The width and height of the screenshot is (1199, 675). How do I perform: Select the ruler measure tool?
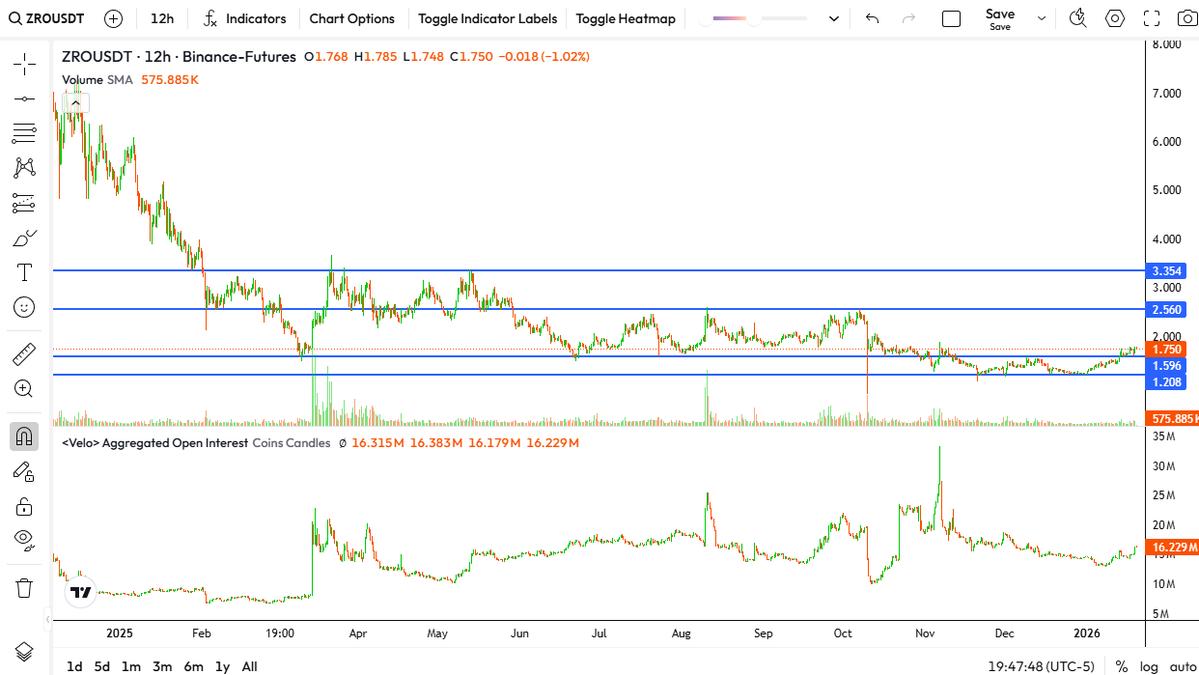click(25, 354)
